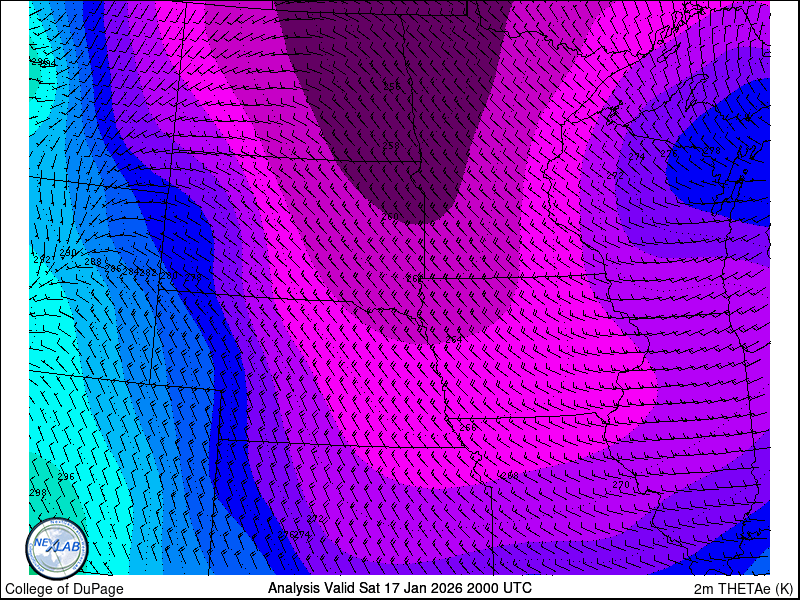Image resolution: width=800 pixels, height=600 pixels.
Task: Click the 290 contour label
Action: [67, 253]
